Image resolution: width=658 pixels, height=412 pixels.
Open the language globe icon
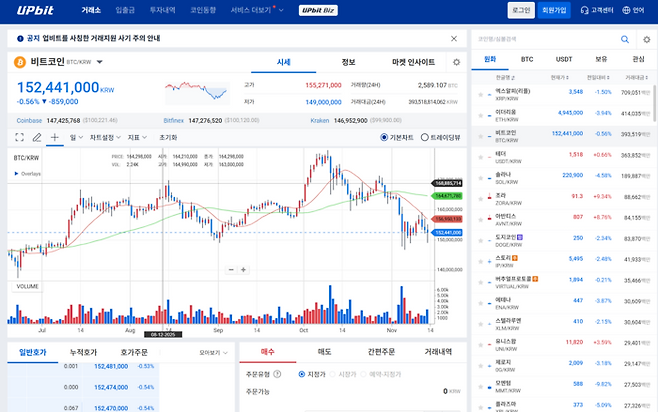pos(626,10)
